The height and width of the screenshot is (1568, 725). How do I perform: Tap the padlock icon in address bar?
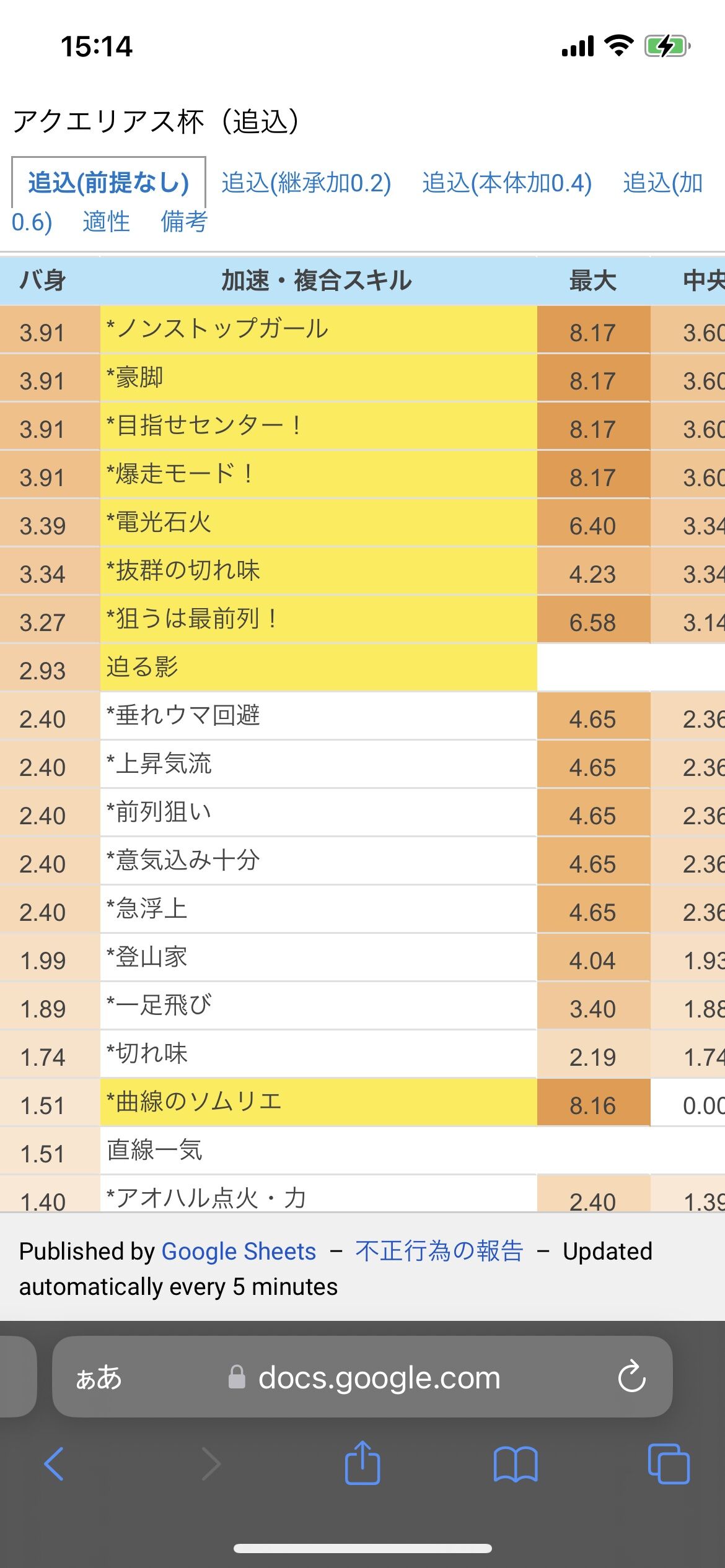[x=237, y=1377]
